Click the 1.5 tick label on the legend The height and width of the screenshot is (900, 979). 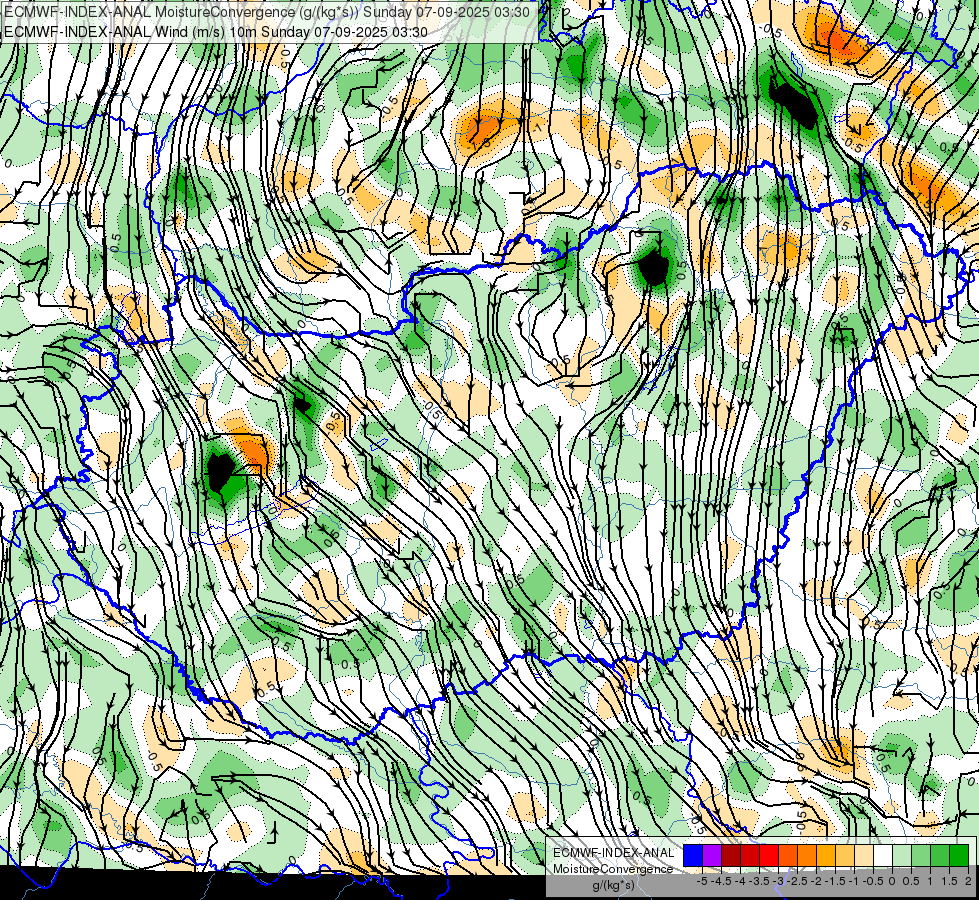(x=949, y=881)
